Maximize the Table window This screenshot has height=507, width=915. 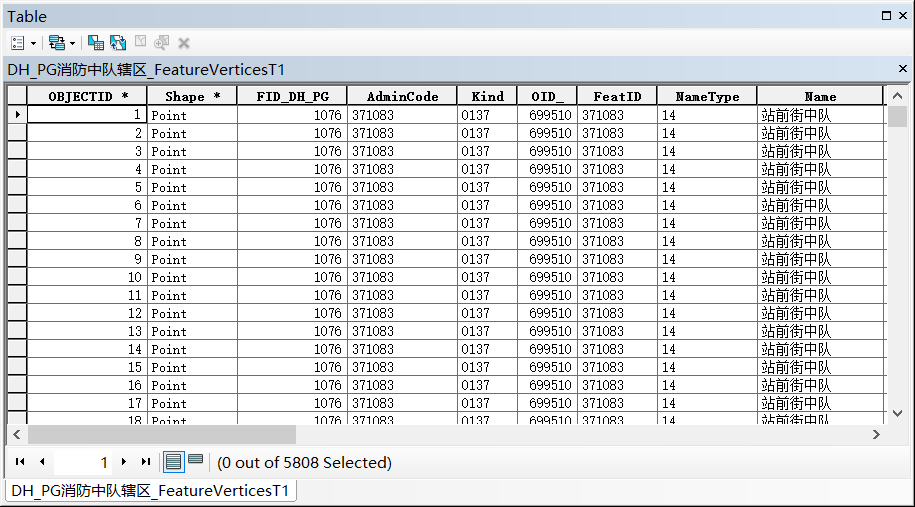(x=886, y=16)
